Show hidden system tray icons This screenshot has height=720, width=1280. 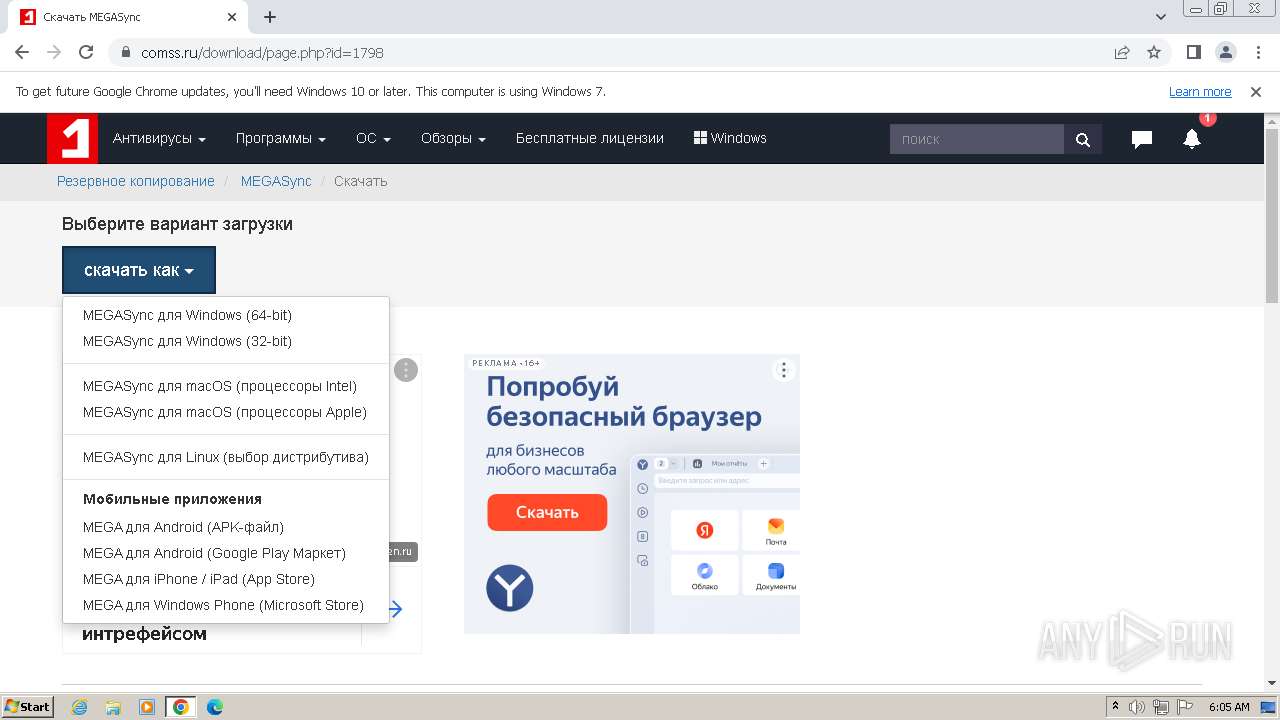pyautogui.click(x=1115, y=707)
